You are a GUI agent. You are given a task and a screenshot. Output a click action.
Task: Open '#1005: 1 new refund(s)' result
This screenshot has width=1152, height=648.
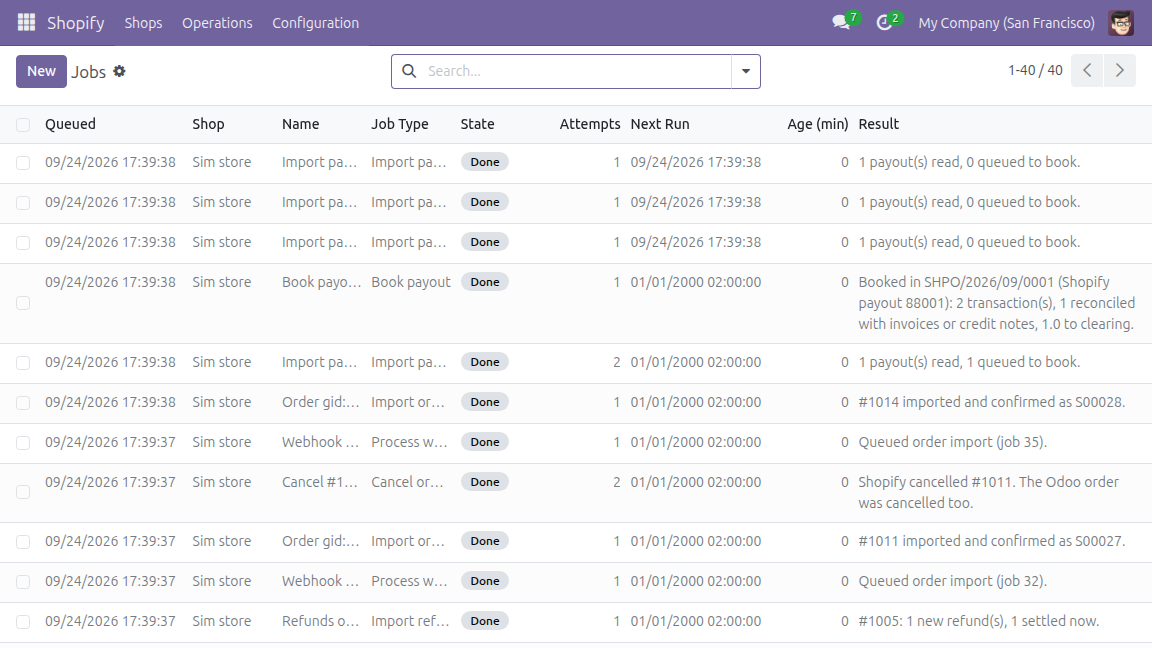pyautogui.click(x=979, y=621)
